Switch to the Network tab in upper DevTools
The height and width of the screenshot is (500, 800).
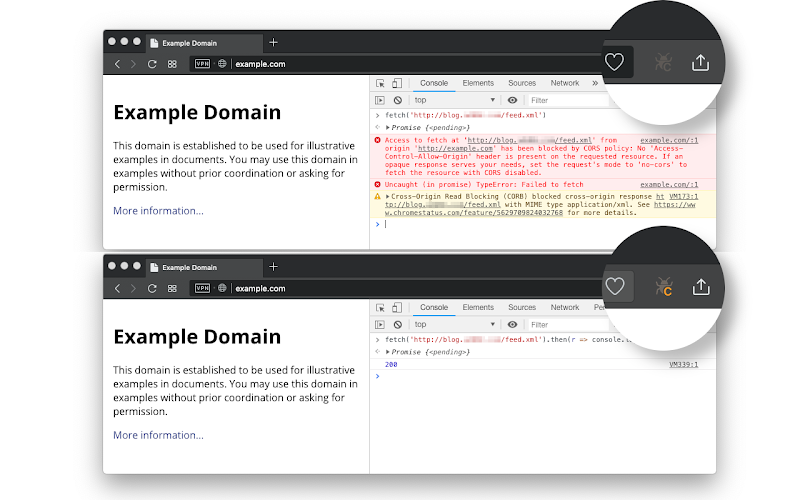point(565,83)
